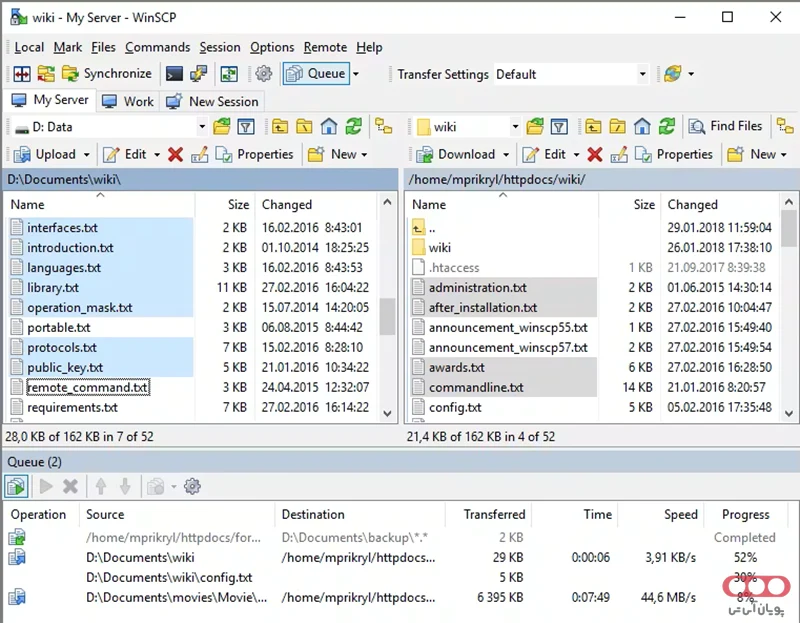Toggle the Queue panel button
This screenshot has width=800, height=623.
click(316, 74)
